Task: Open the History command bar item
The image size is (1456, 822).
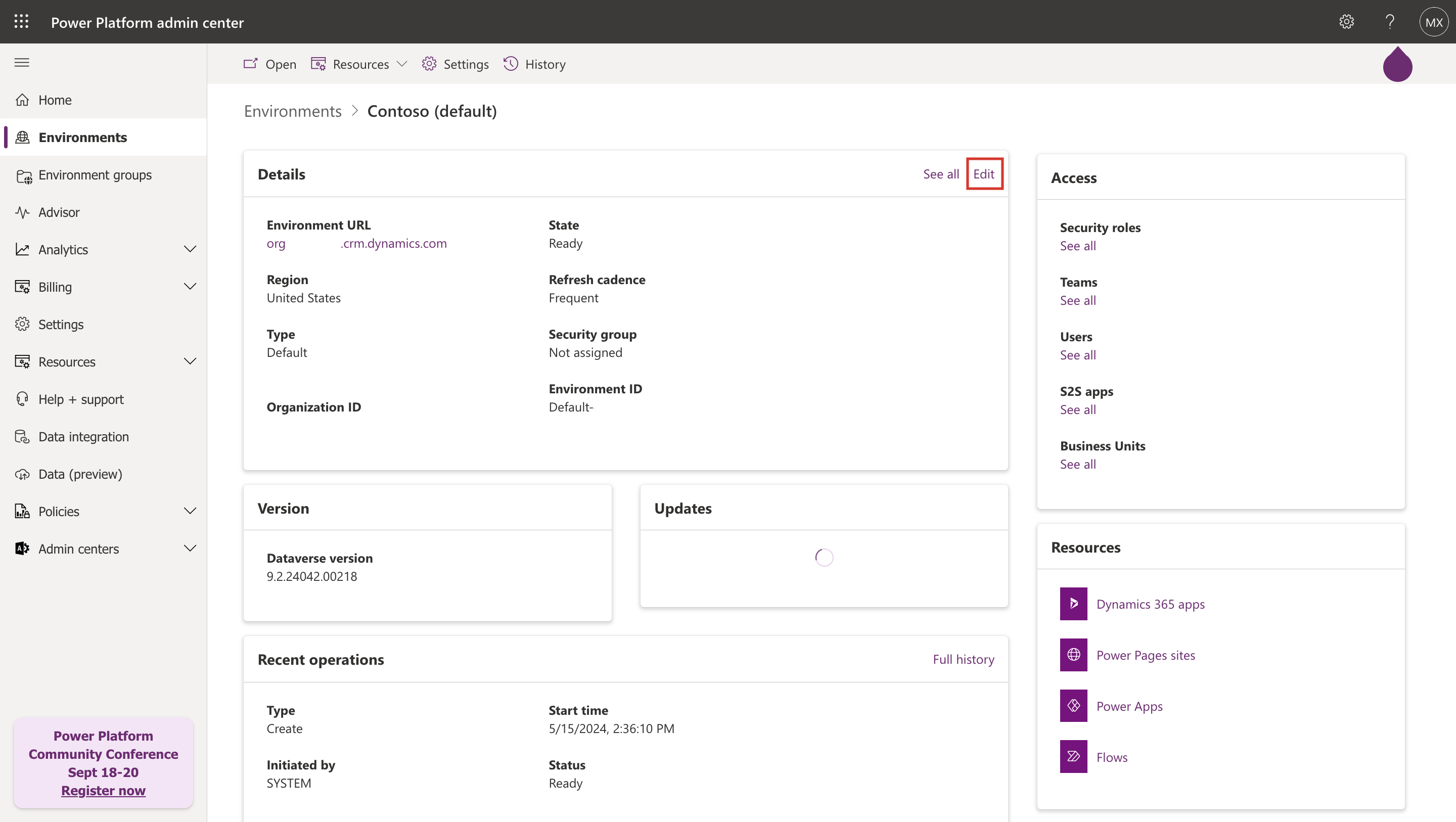Action: click(x=534, y=64)
